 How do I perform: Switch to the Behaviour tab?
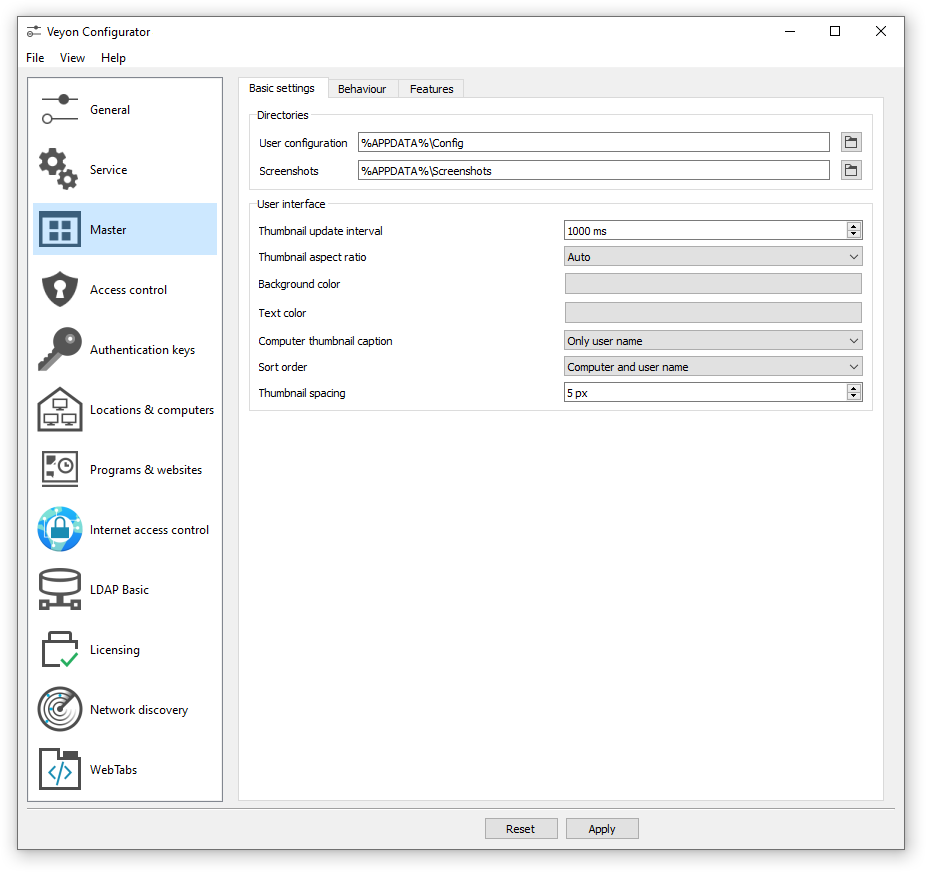(x=362, y=89)
